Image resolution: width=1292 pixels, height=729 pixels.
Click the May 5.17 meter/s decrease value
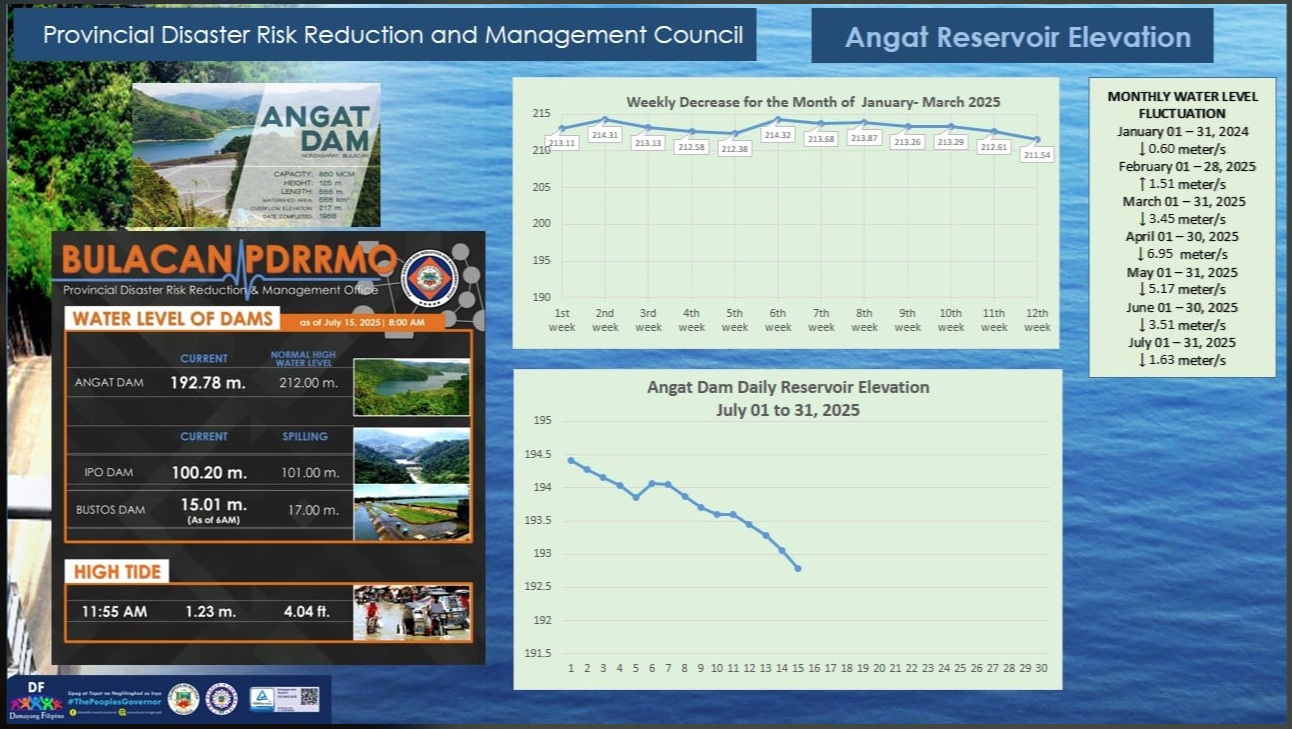coord(1182,290)
